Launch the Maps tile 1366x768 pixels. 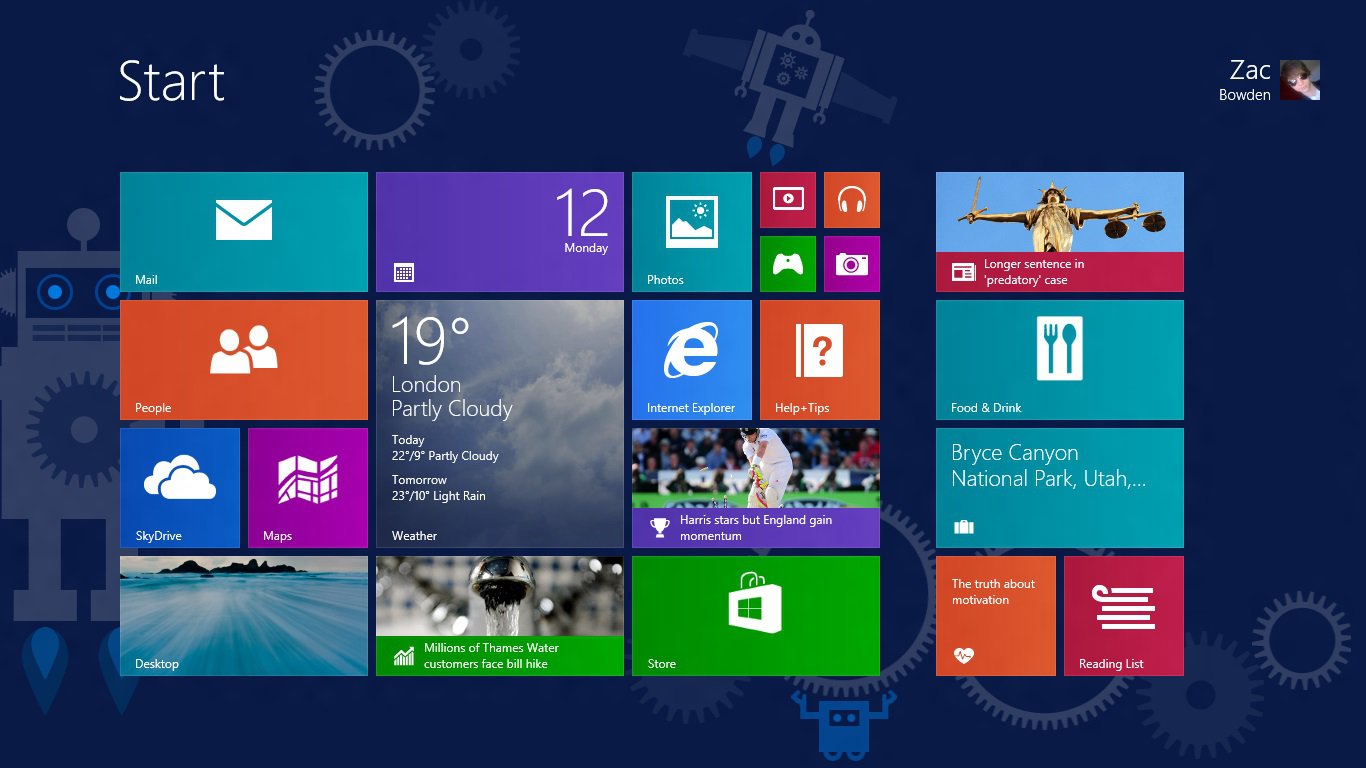pos(308,488)
